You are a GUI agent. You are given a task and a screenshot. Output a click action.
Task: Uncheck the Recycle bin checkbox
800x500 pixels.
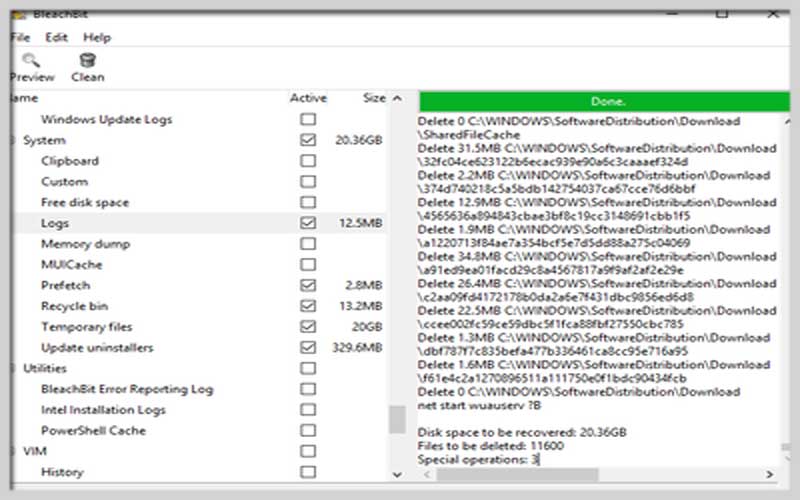308,306
